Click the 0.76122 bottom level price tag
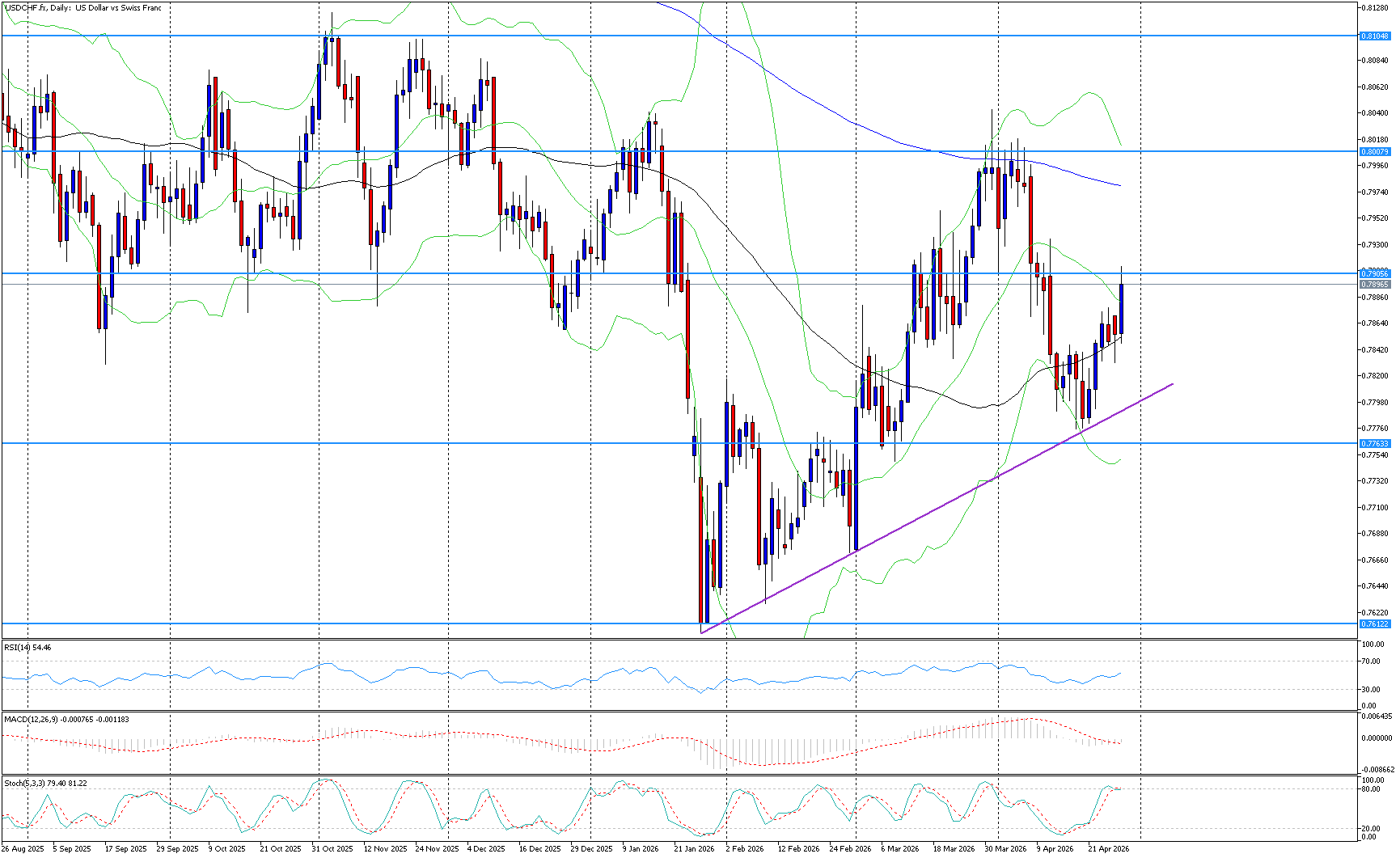 pyautogui.click(x=1374, y=624)
